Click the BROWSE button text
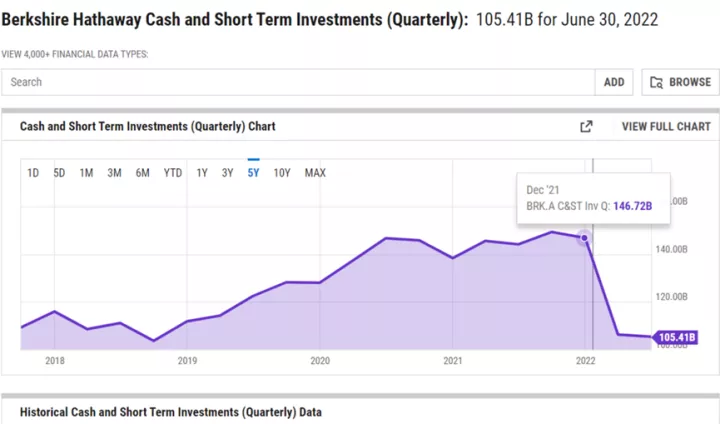Image resolution: width=720 pixels, height=424 pixels. point(690,82)
